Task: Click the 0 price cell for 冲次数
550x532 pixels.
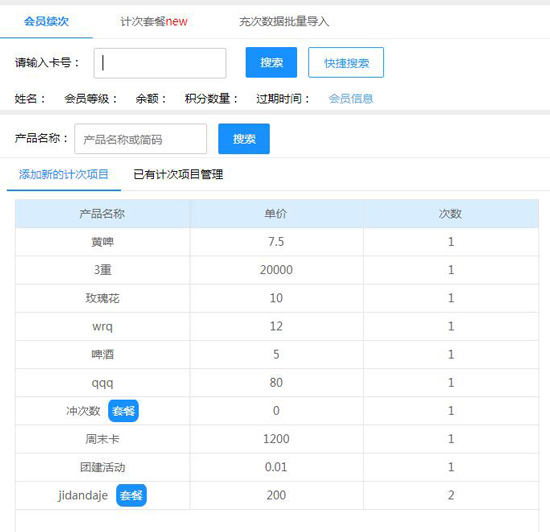Action: 276,411
